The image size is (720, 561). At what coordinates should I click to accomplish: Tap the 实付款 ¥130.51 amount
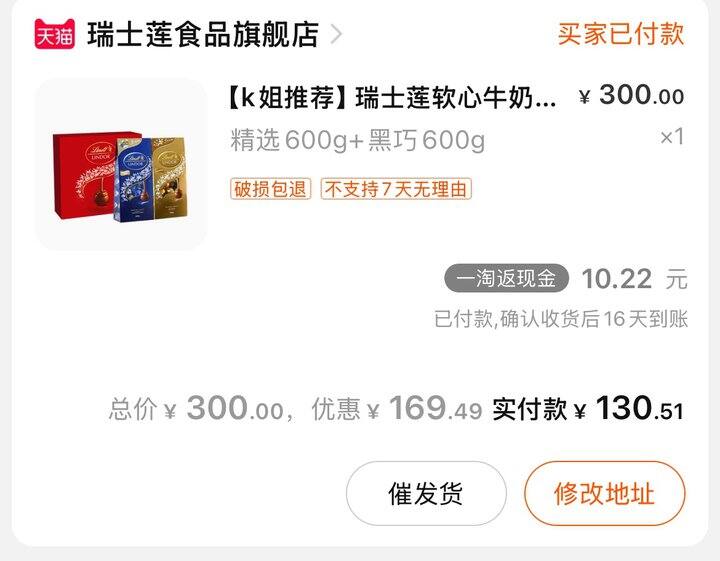588,408
